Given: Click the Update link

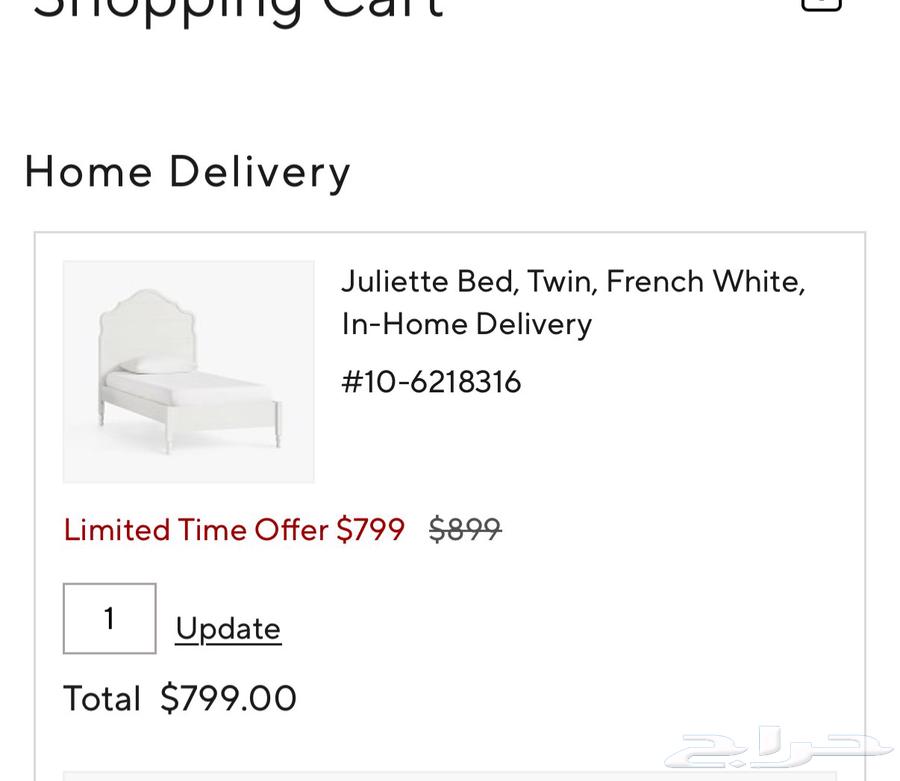Looking at the screenshot, I should coord(228,628).
